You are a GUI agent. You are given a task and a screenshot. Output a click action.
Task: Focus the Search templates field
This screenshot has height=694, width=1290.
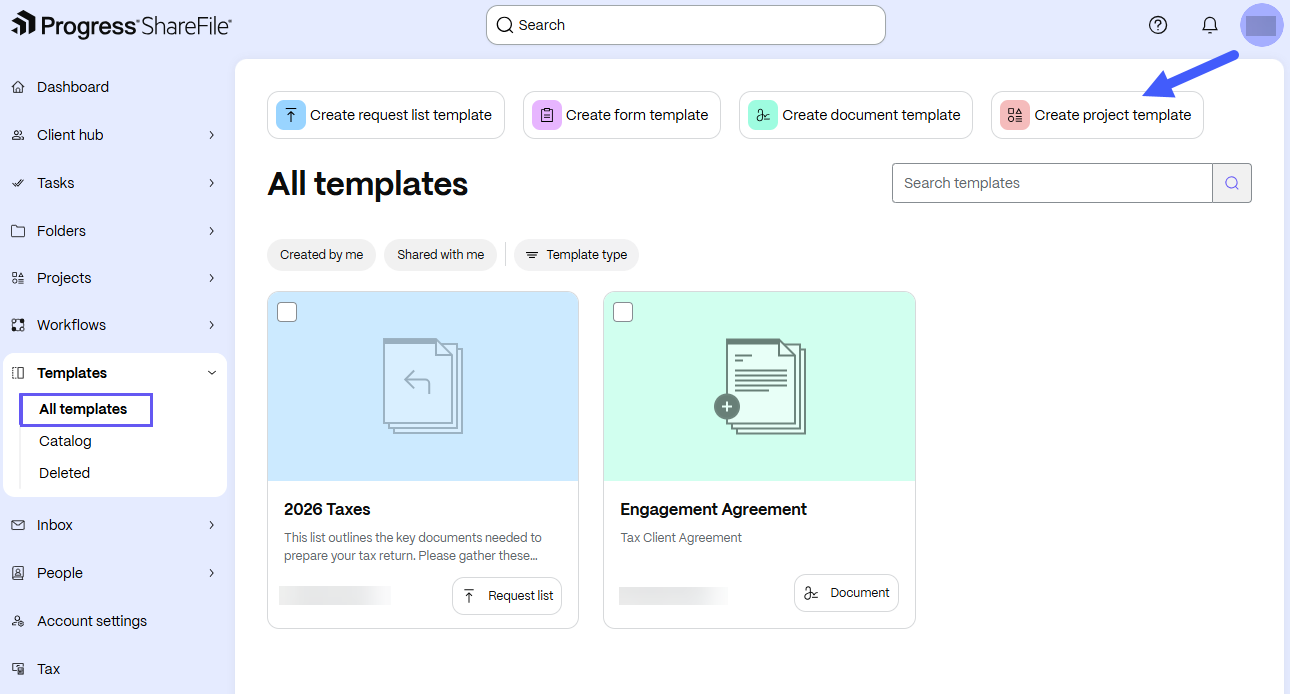click(1052, 183)
